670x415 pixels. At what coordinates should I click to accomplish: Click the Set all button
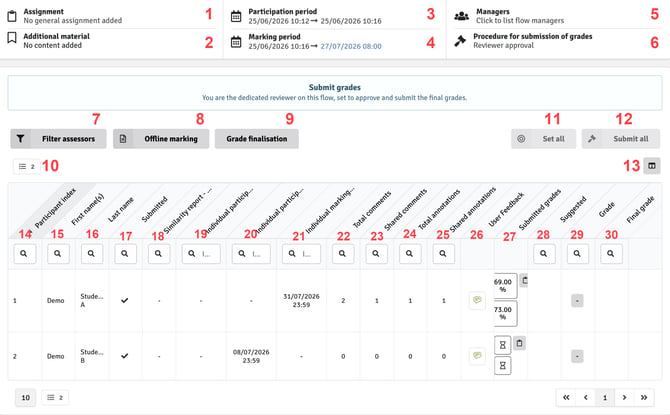[x=544, y=139]
